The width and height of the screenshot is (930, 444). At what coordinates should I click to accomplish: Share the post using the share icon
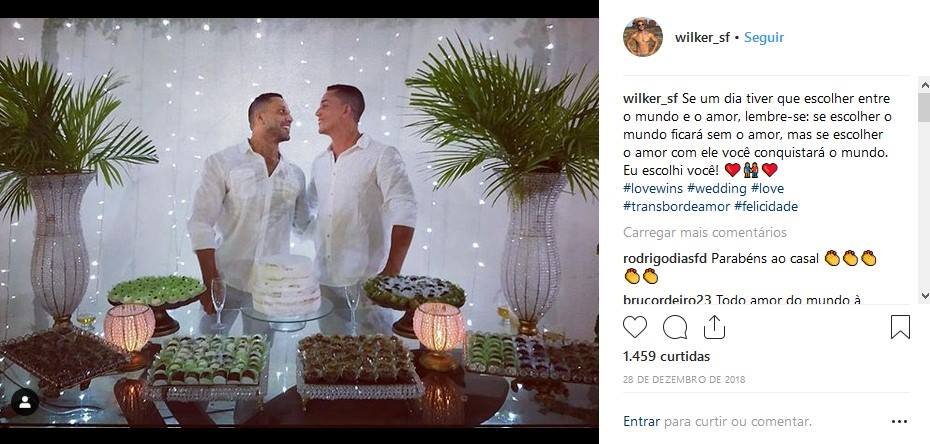pyautogui.click(x=715, y=327)
